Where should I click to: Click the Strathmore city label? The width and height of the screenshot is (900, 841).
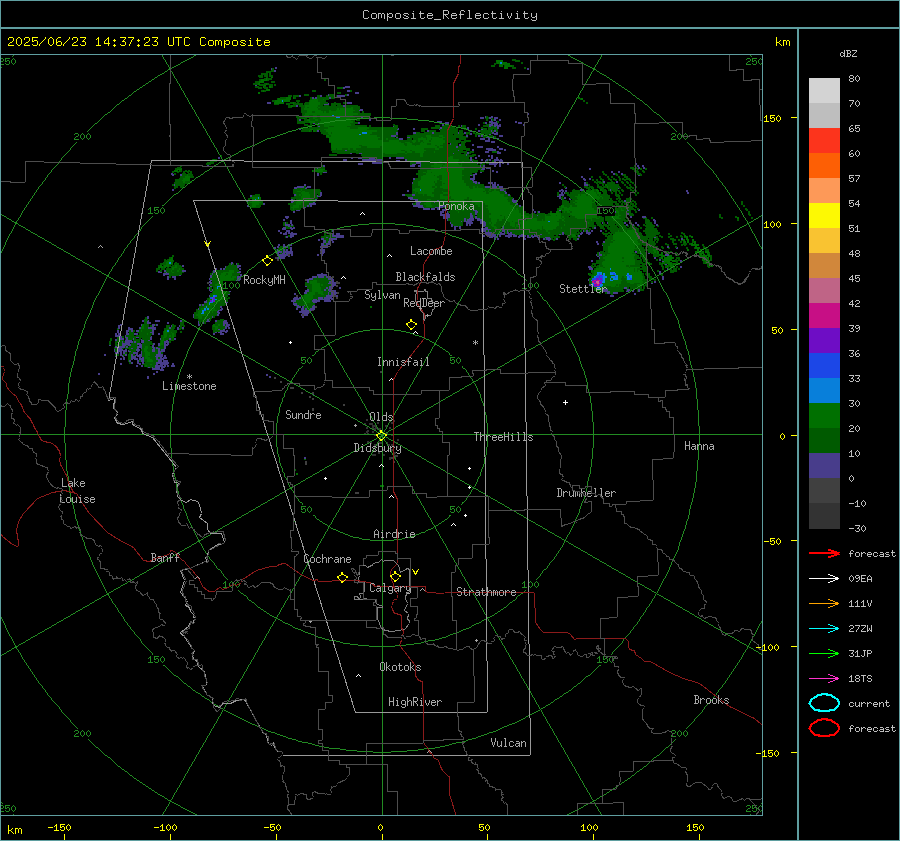(x=486, y=592)
